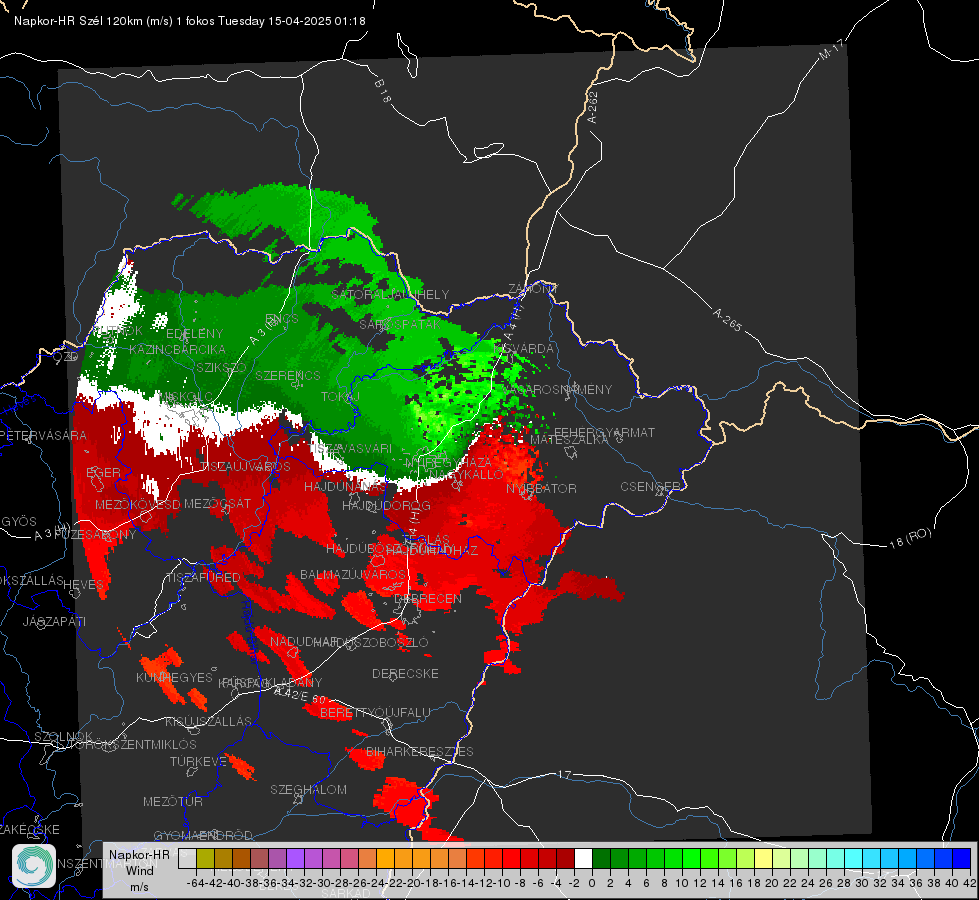Click the SÁROSPATAK label
This screenshot has width=979, height=900.
coord(400,324)
